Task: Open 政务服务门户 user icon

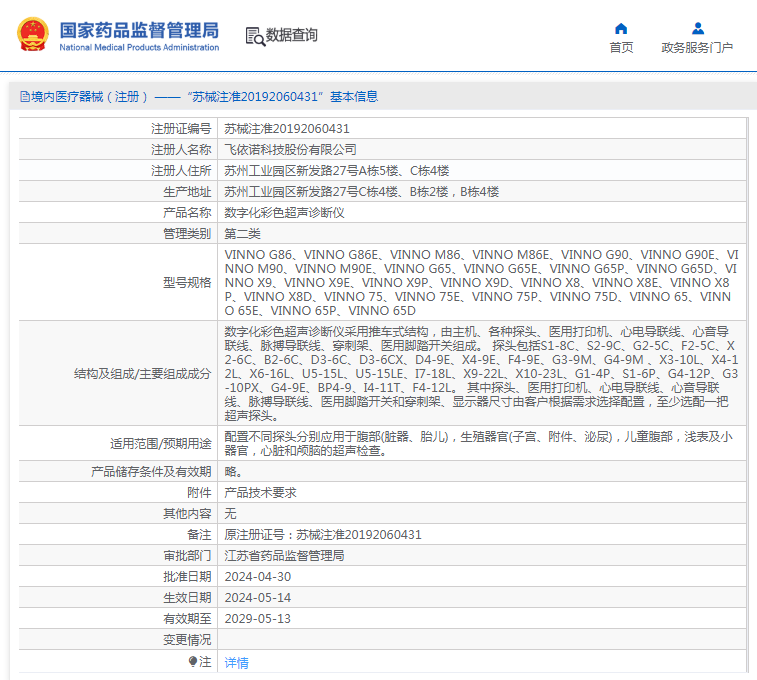Action: 697,29
